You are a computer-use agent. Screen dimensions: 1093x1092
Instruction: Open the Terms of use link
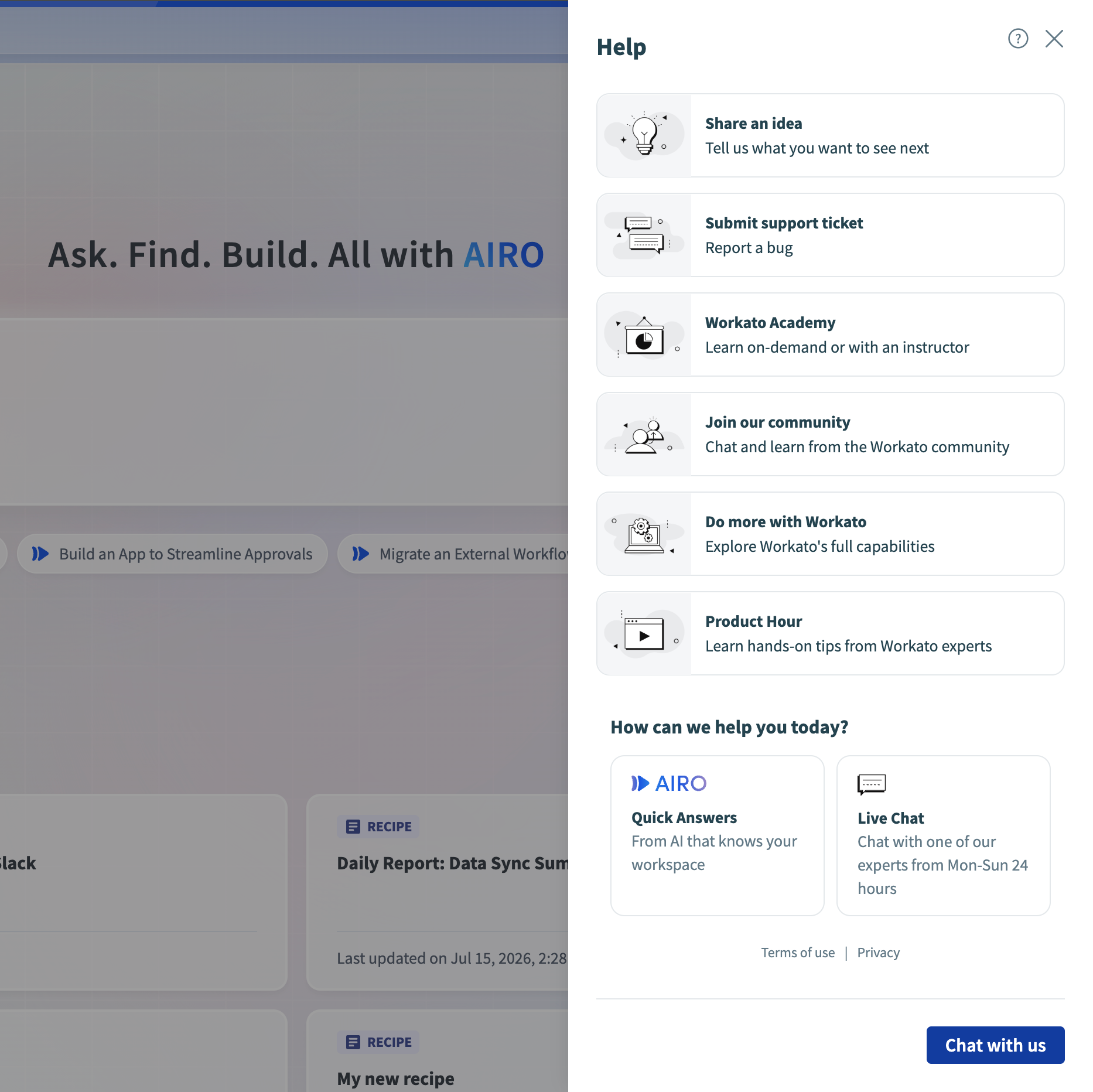click(x=798, y=953)
